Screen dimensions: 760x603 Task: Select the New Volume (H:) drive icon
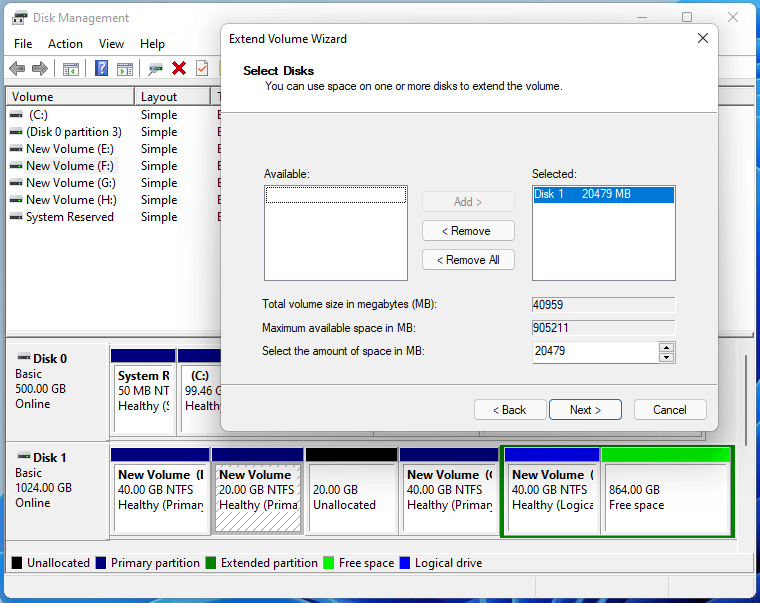16,200
